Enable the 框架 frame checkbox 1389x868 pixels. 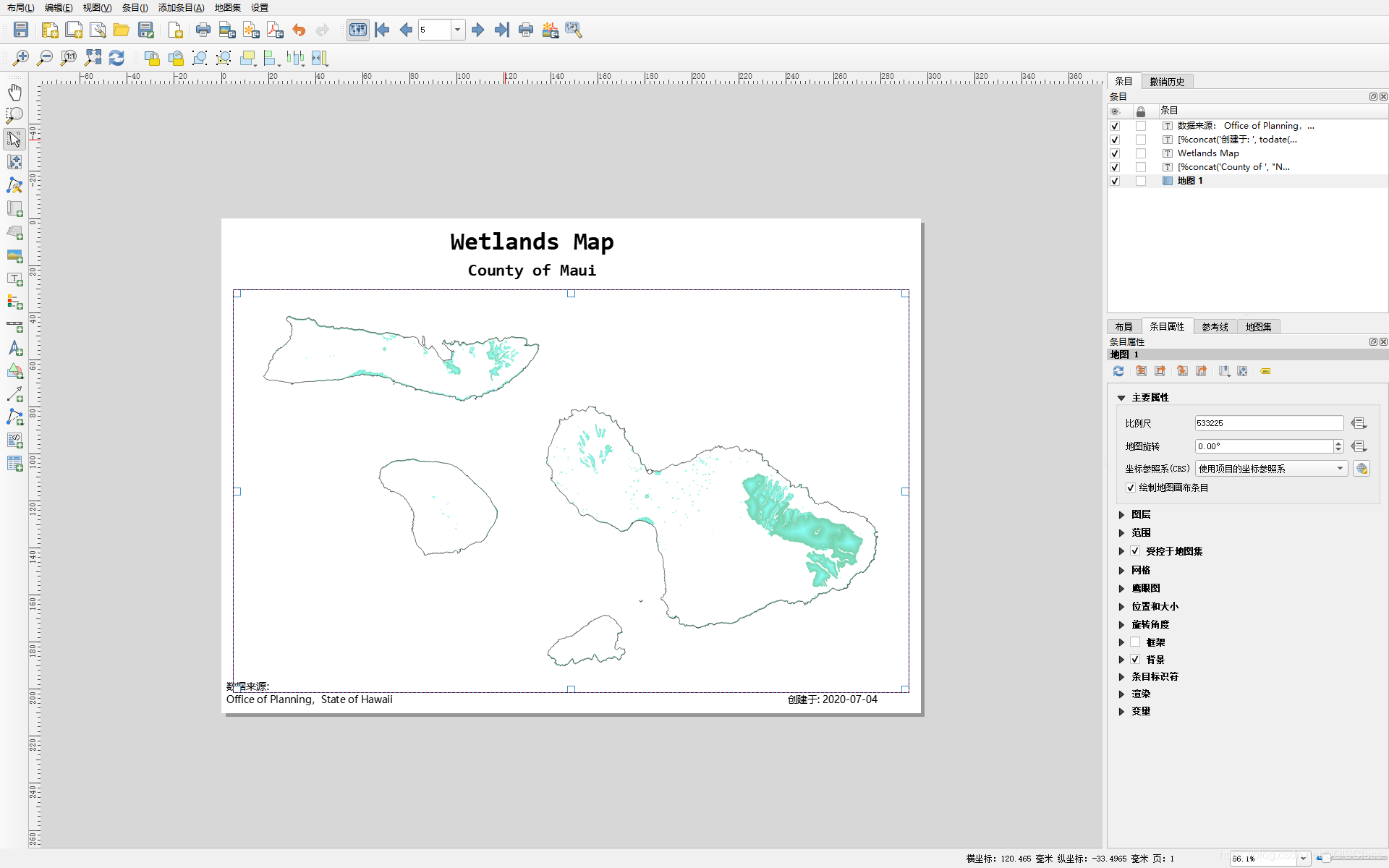click(x=1135, y=642)
